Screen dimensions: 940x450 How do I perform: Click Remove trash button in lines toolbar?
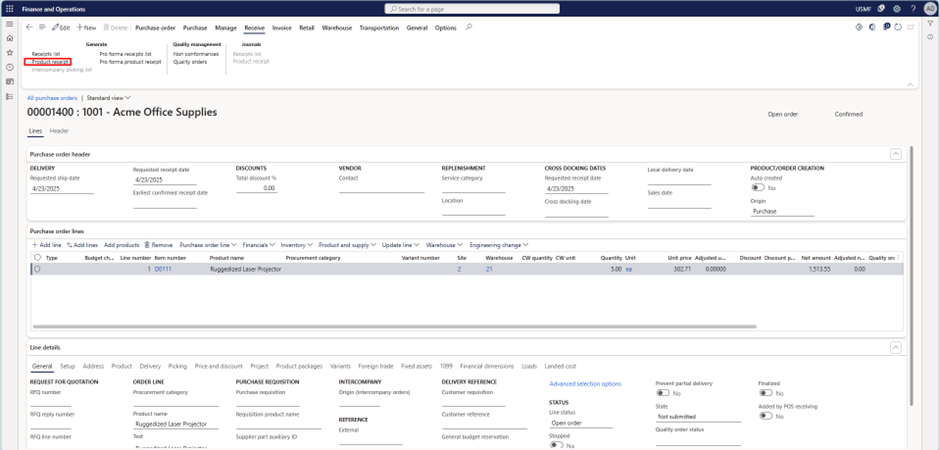pyautogui.click(x=159, y=245)
